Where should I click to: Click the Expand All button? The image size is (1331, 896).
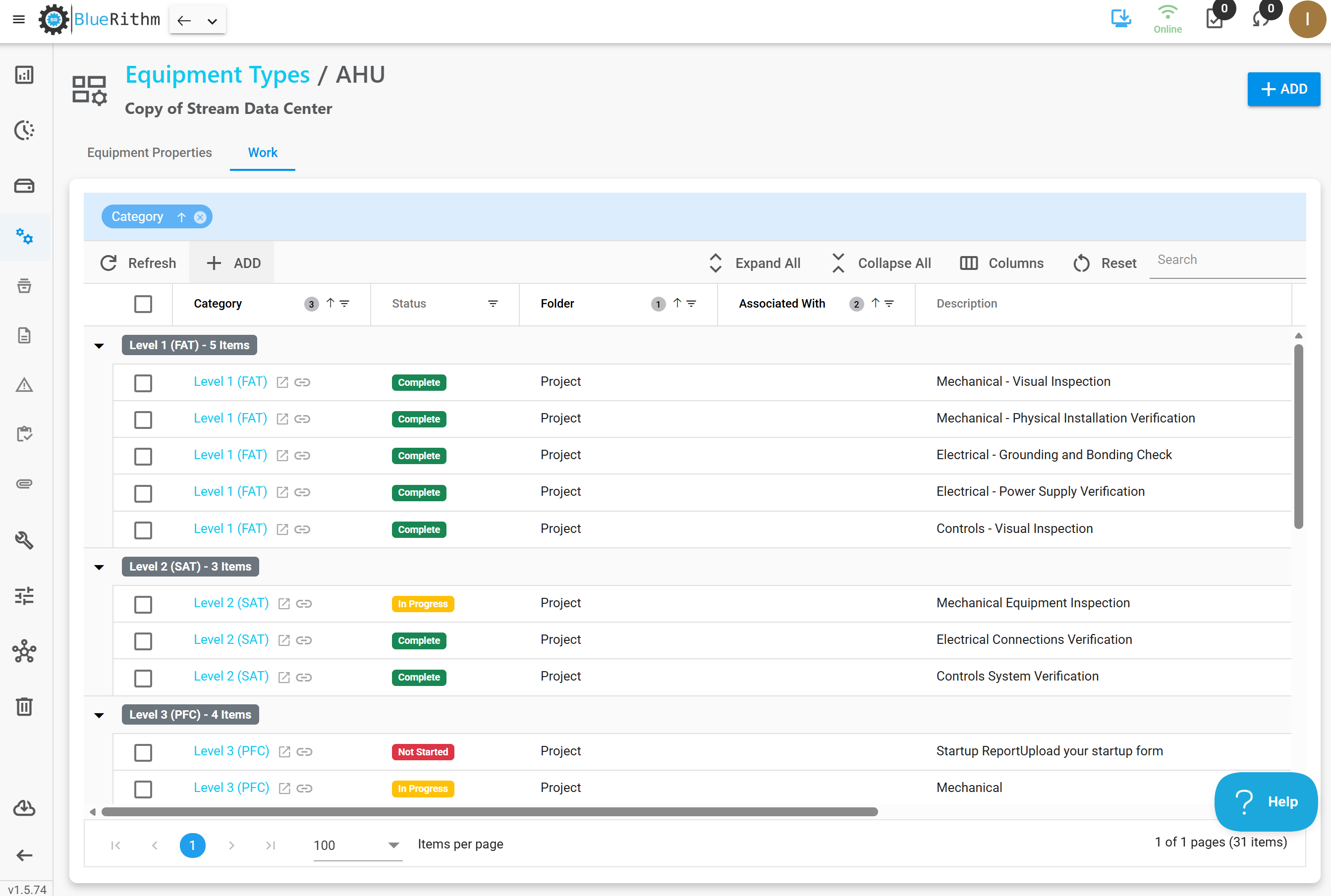click(x=755, y=264)
